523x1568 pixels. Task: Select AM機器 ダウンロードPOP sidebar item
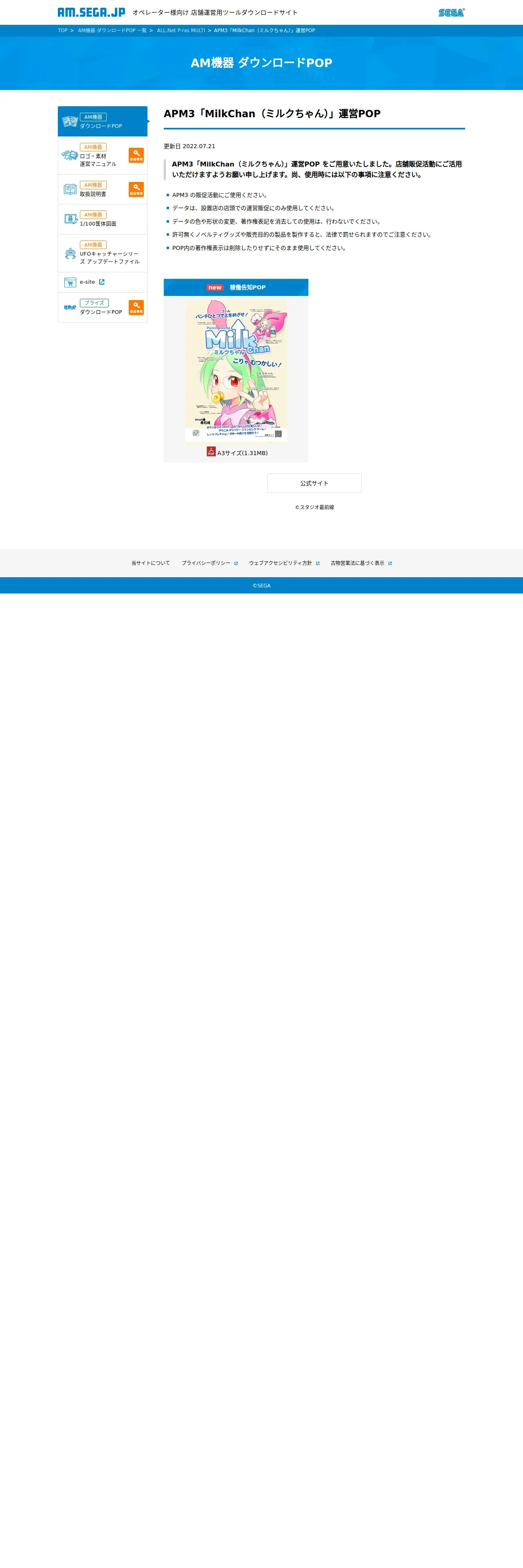(x=102, y=121)
